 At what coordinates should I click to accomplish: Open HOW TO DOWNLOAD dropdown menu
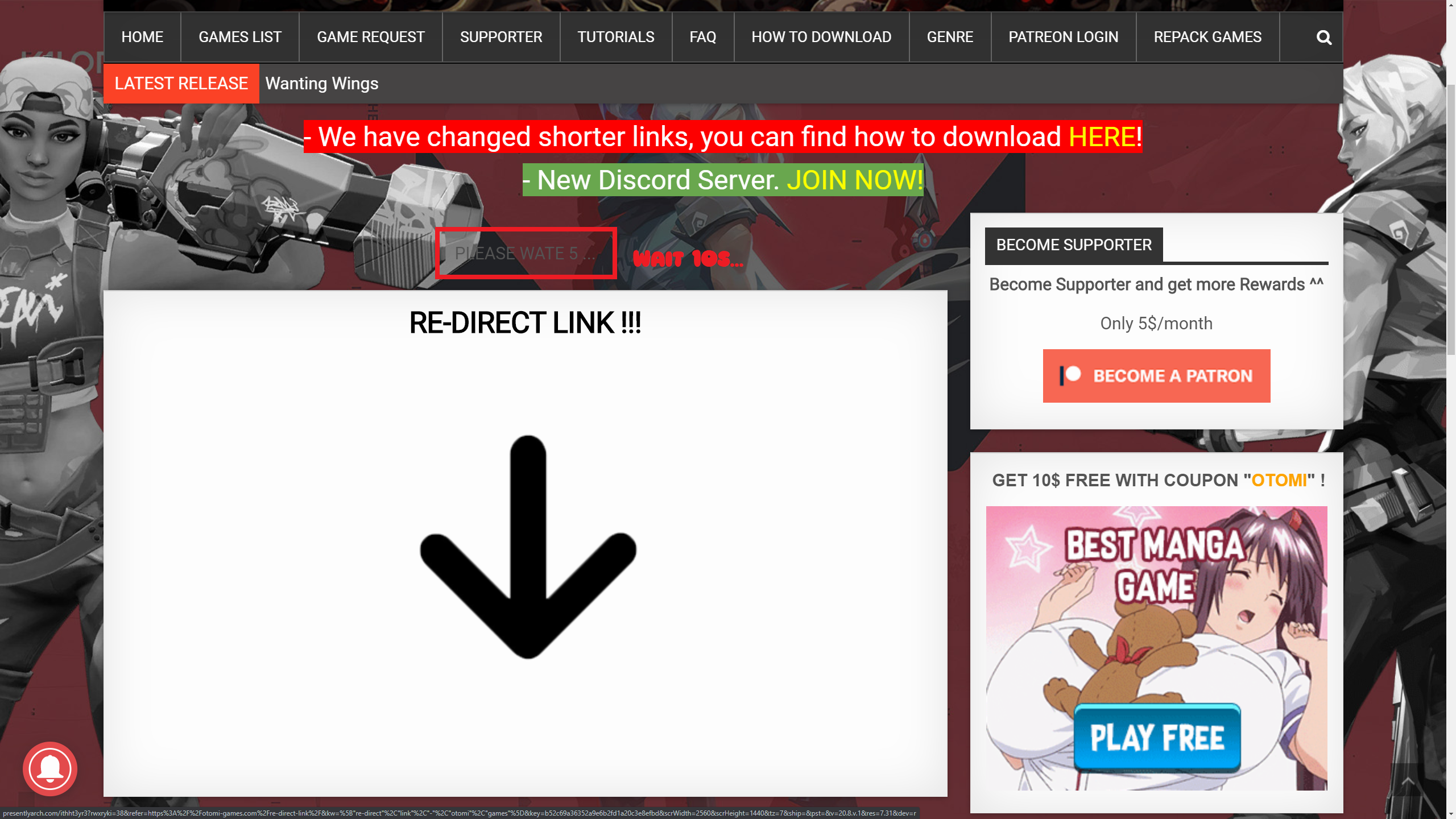coord(821,37)
